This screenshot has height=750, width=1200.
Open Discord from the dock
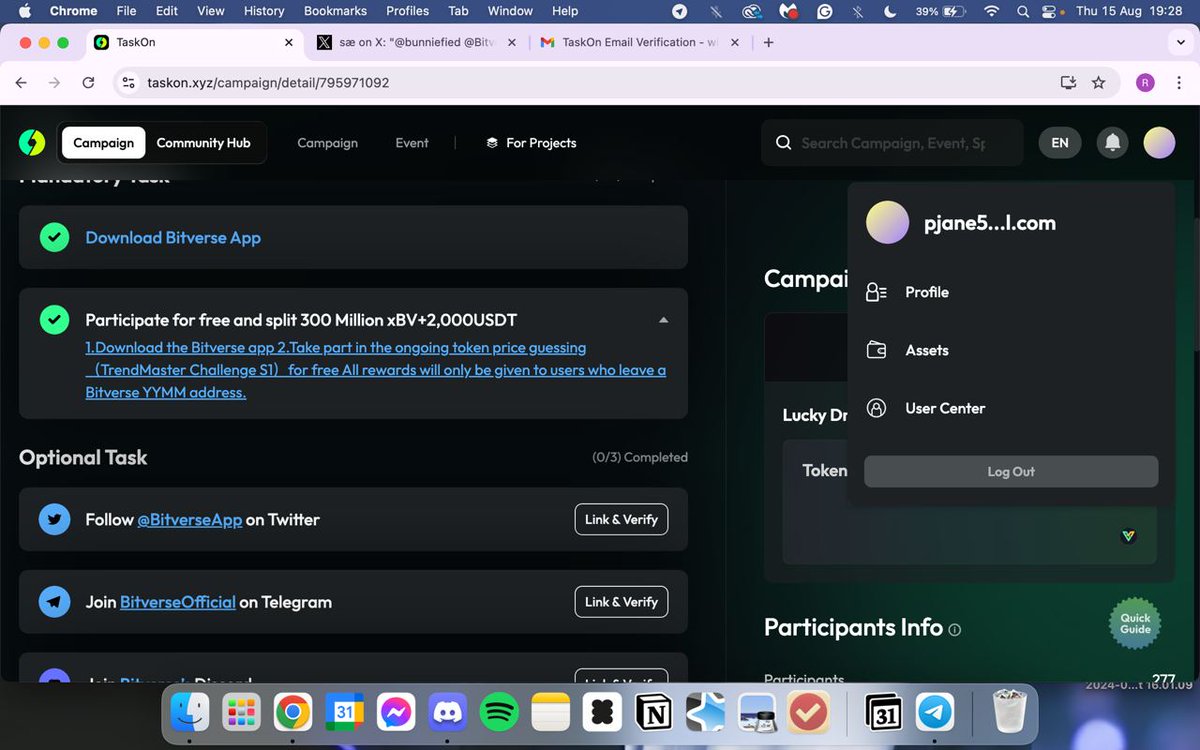(x=447, y=712)
